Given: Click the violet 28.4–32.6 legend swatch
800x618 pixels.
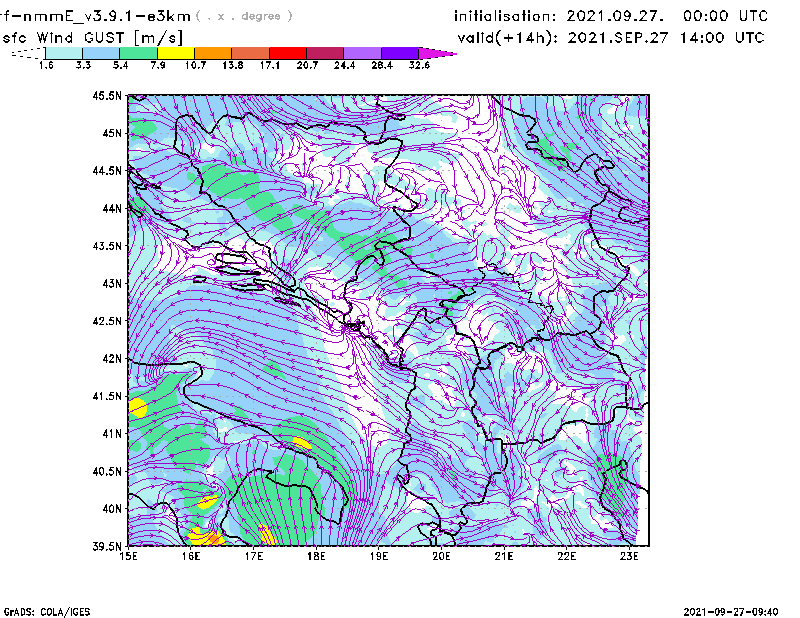Looking at the screenshot, I should 400,53.
